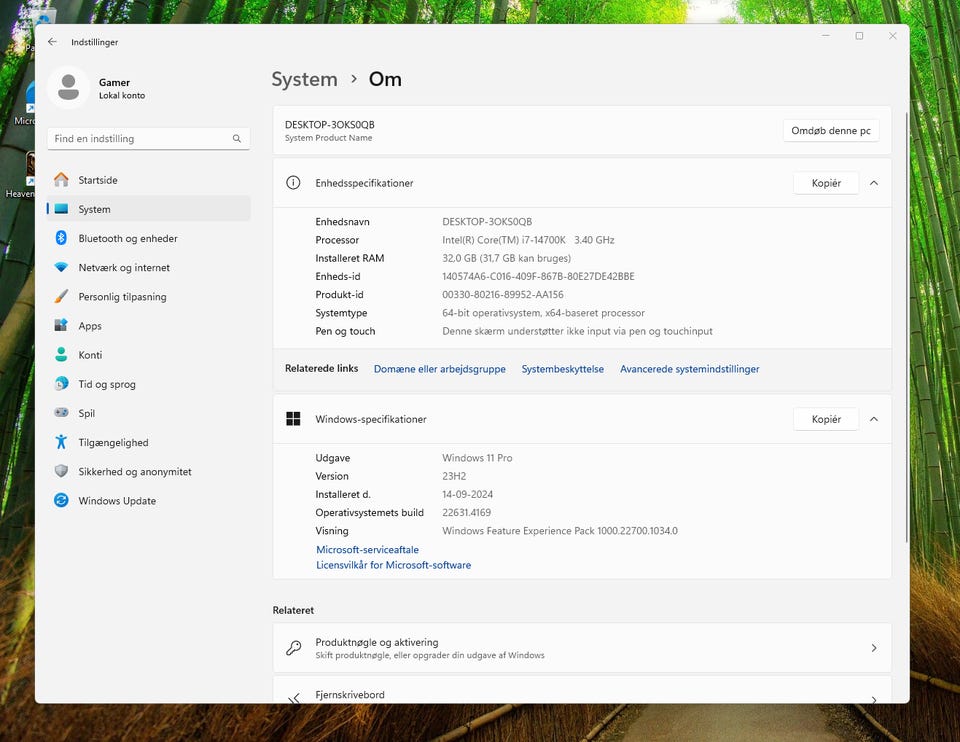Viewport: 960px width, 742px height.
Task: Select the Personlig tilpasning brush icon
Action: (62, 297)
